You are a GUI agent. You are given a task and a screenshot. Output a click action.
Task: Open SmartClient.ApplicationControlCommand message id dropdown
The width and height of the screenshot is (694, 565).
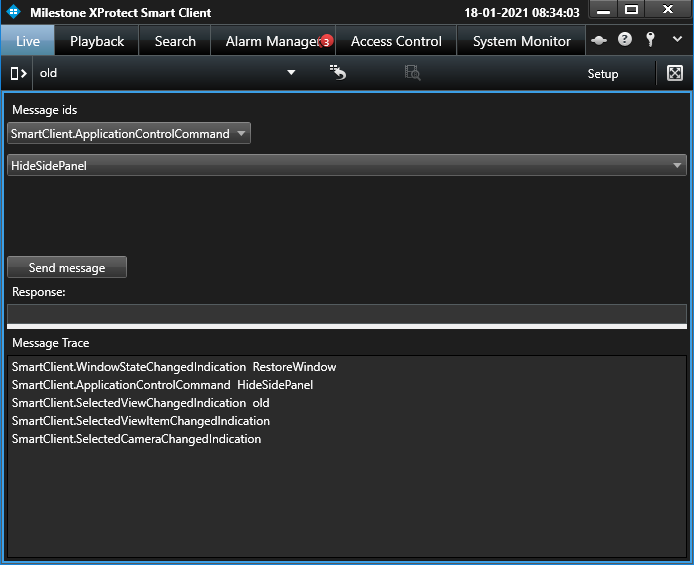click(129, 133)
